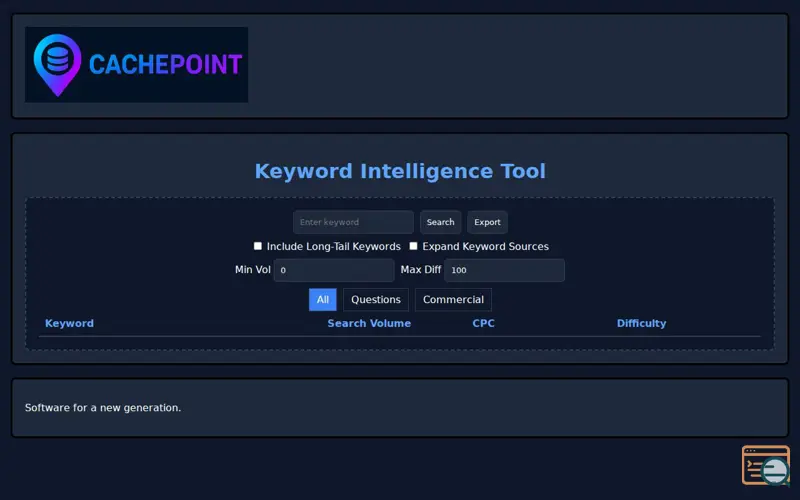Click 'Software for a new generation.' text
Viewport: 800px width, 500px height.
point(103,408)
